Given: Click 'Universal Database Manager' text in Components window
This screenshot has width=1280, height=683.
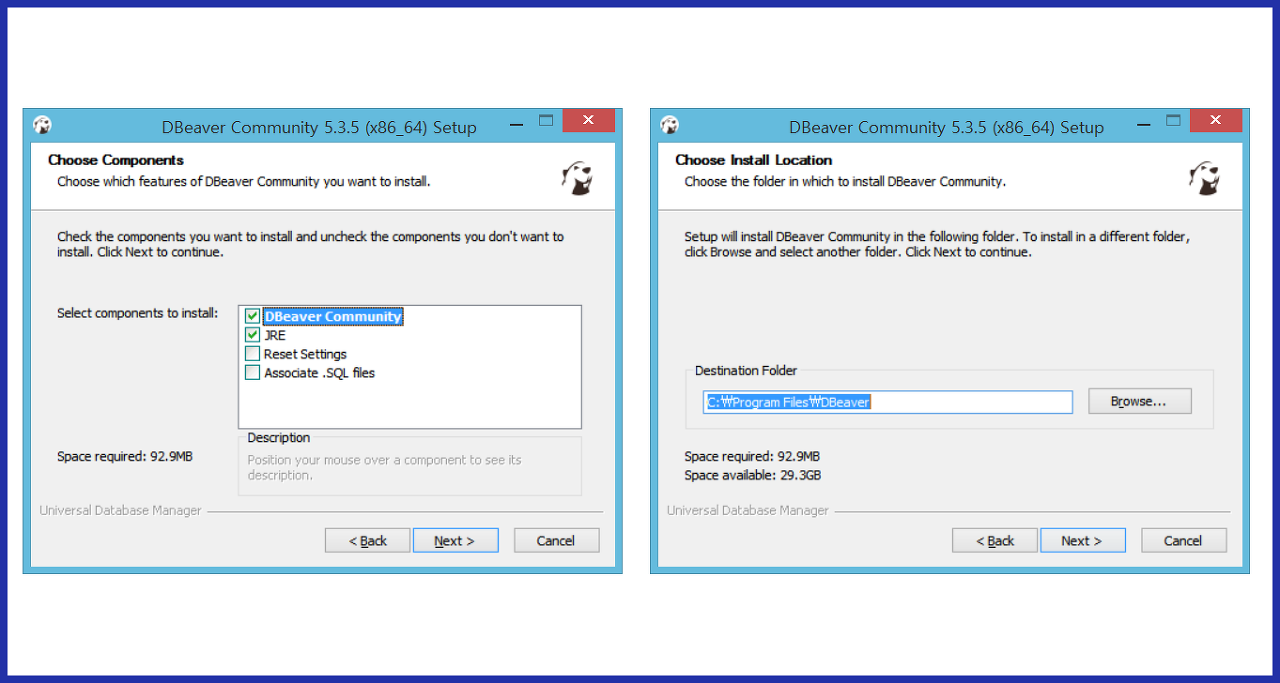Looking at the screenshot, I should (x=121, y=511).
